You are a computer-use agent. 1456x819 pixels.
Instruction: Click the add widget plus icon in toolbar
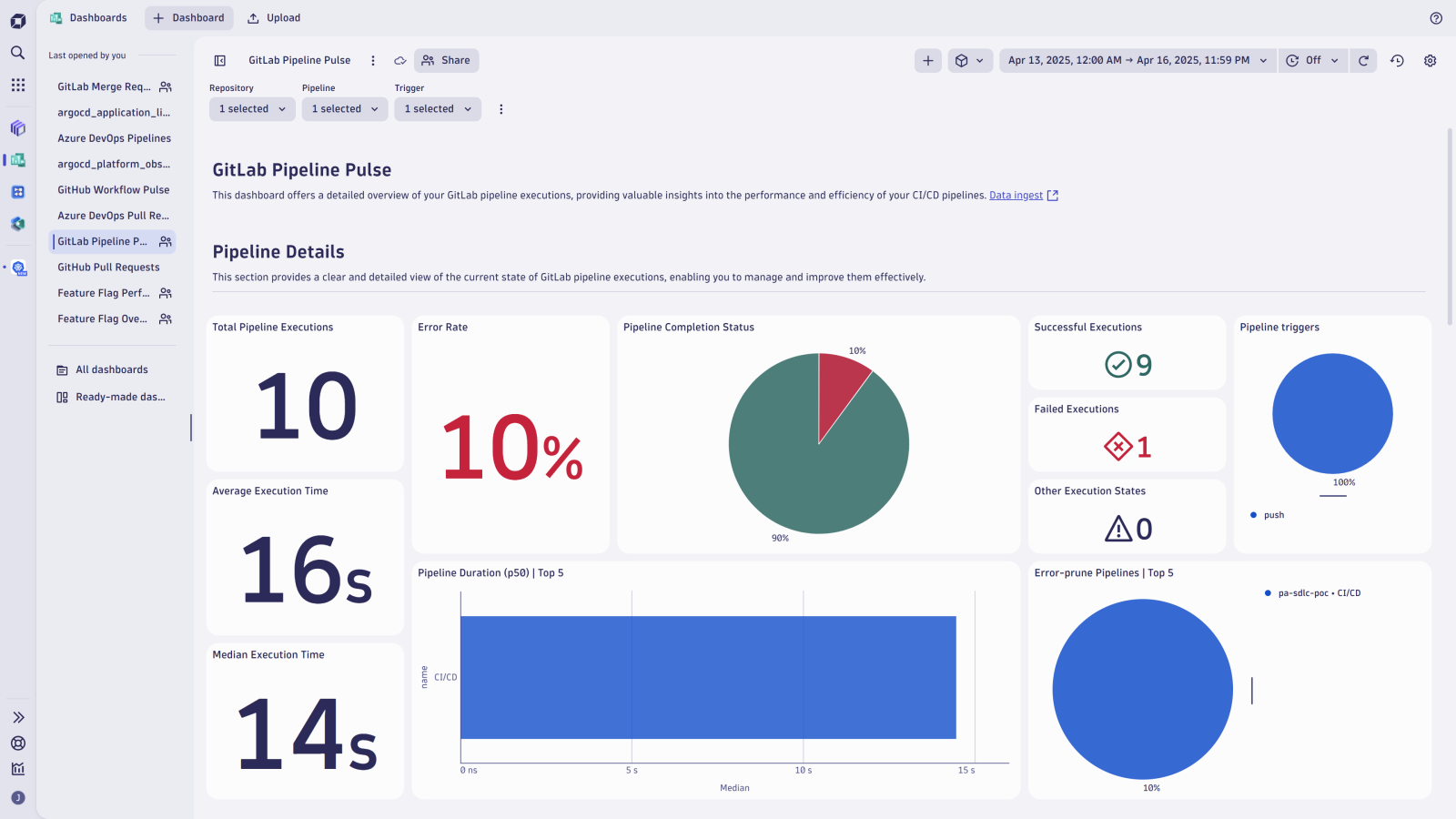(927, 60)
